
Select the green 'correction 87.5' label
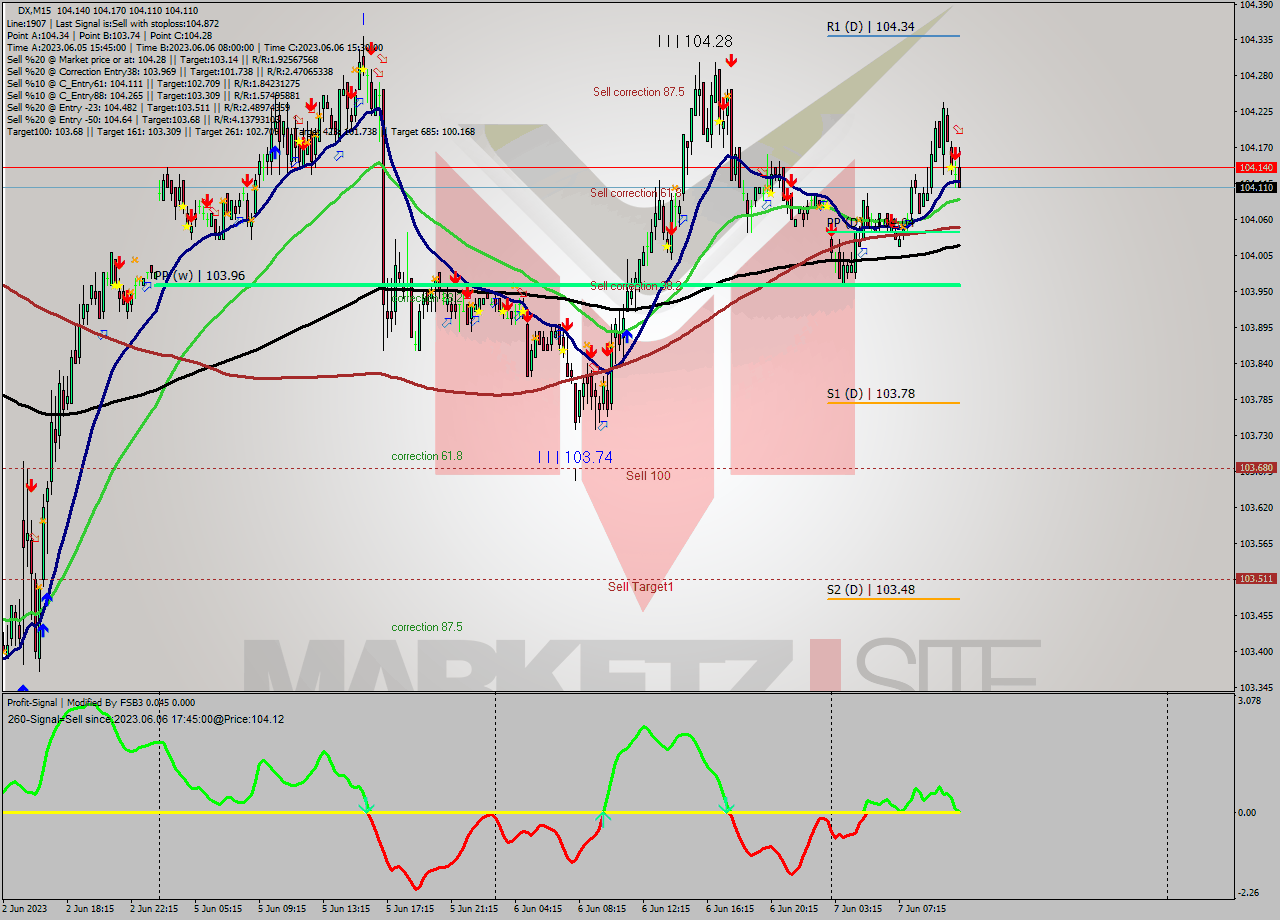pyautogui.click(x=427, y=627)
